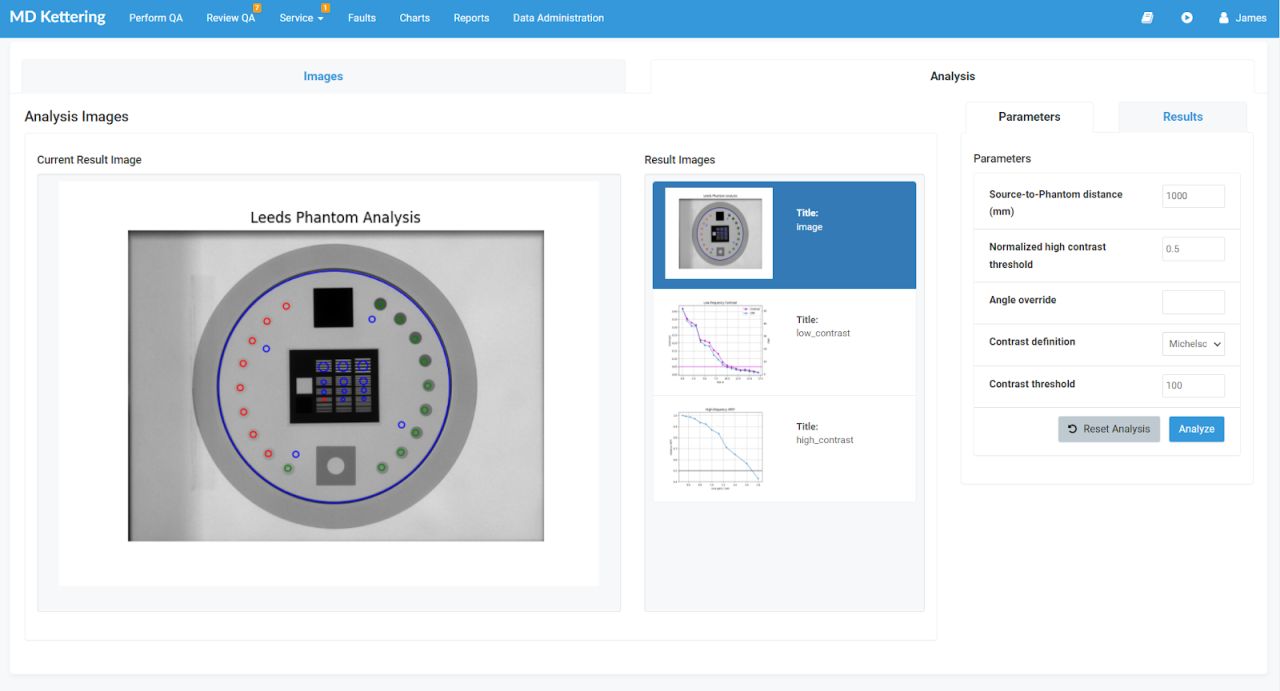Open the Perform QA menu item
The width and height of the screenshot is (1280, 691).
pyautogui.click(x=156, y=18)
